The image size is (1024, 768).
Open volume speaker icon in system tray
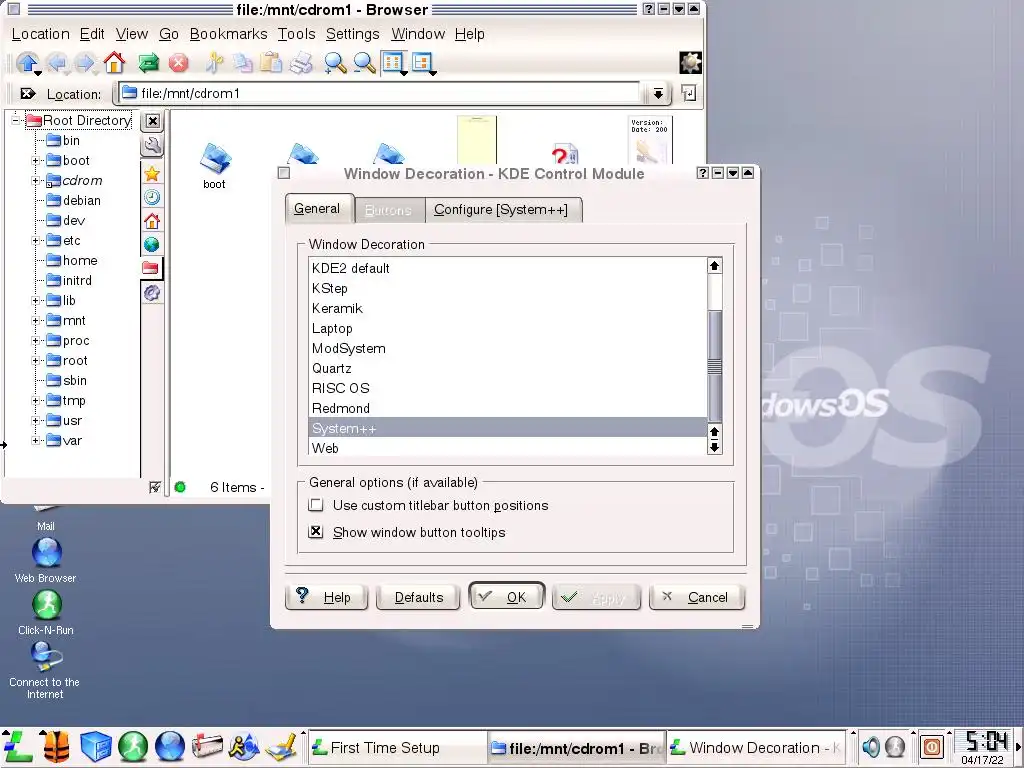coord(871,746)
